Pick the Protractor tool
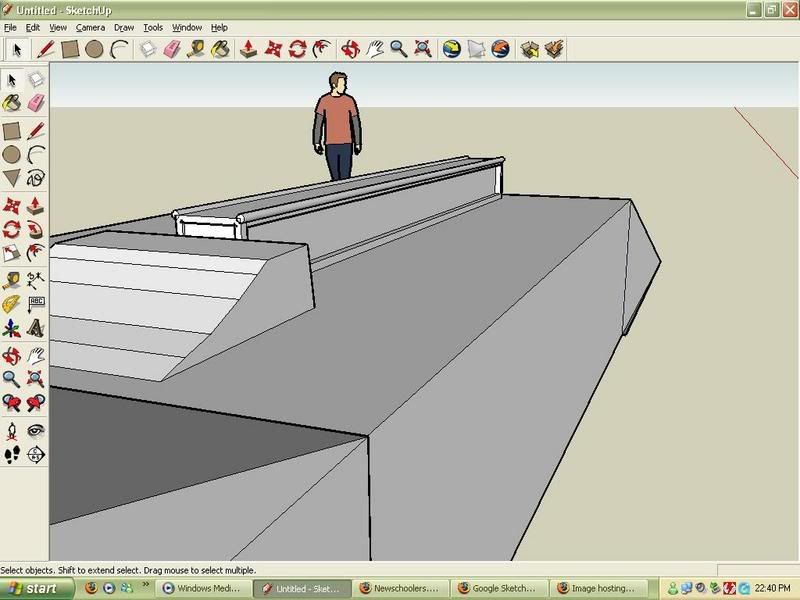The image size is (800, 600). tap(12, 303)
